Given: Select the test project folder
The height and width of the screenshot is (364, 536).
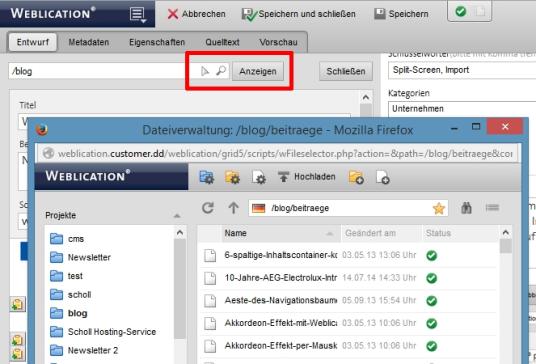Looking at the screenshot, I should coord(66,275).
